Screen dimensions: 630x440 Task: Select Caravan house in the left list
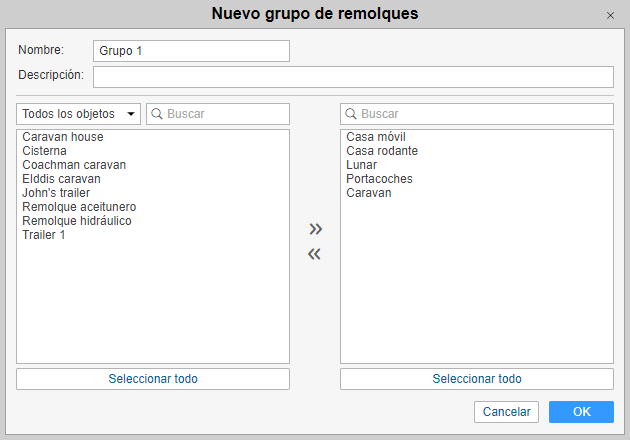click(x=63, y=137)
